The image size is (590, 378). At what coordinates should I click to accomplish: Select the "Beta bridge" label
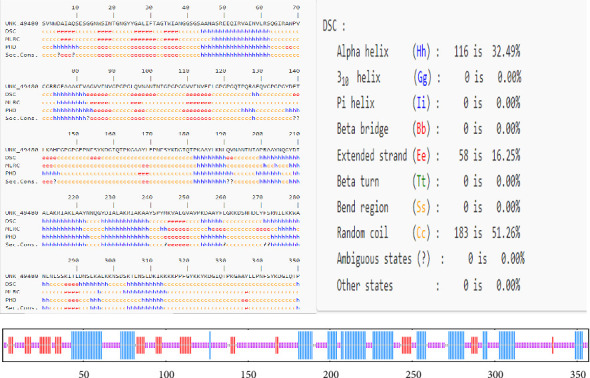[363, 129]
